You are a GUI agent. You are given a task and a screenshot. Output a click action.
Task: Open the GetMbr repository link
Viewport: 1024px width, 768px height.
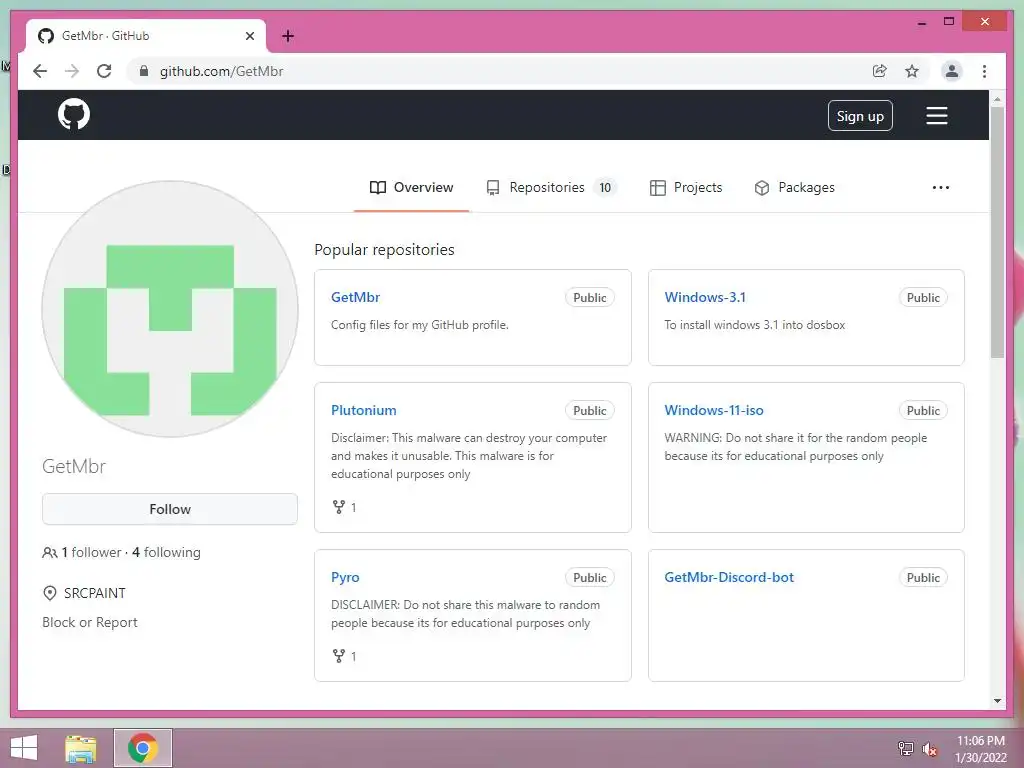coord(355,297)
